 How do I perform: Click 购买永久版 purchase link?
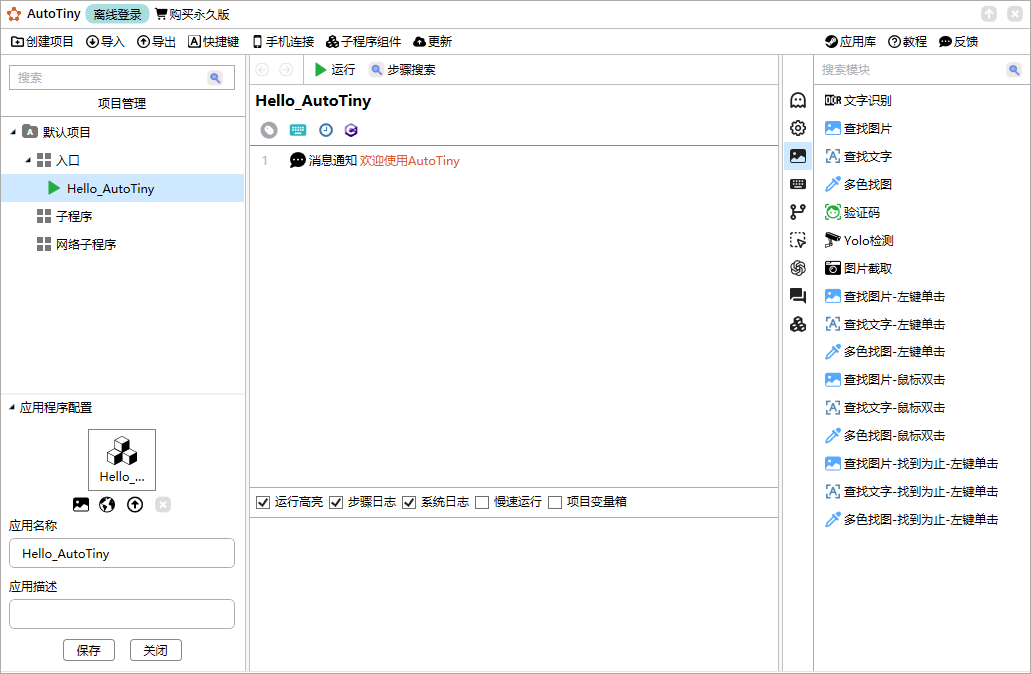[192, 14]
